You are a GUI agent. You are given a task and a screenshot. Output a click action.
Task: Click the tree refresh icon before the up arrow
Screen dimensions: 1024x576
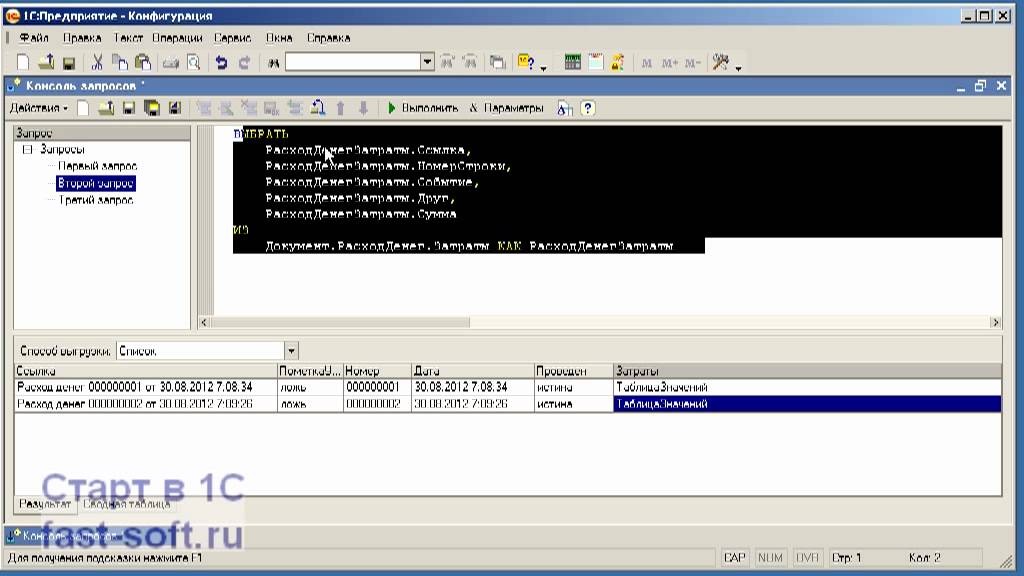317,108
